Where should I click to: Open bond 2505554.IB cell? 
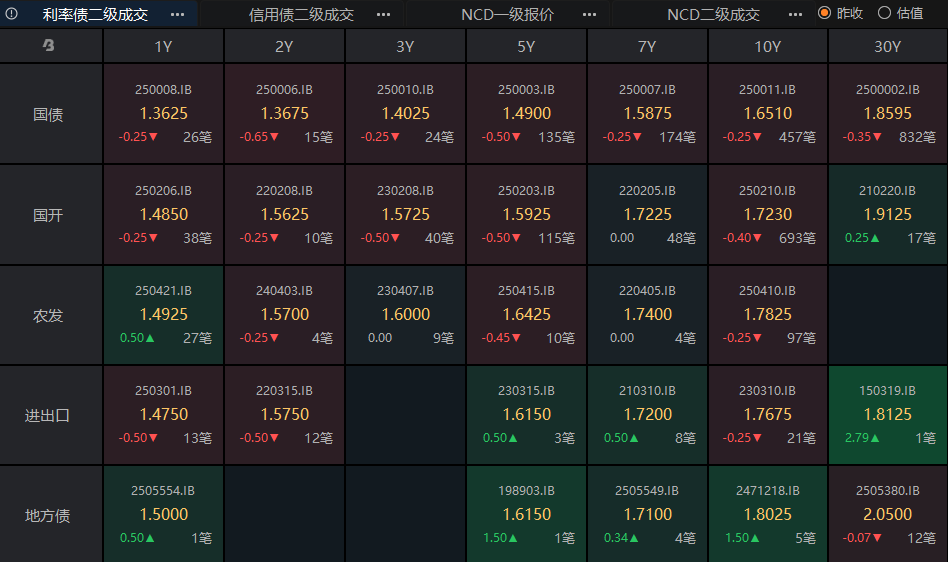163,514
